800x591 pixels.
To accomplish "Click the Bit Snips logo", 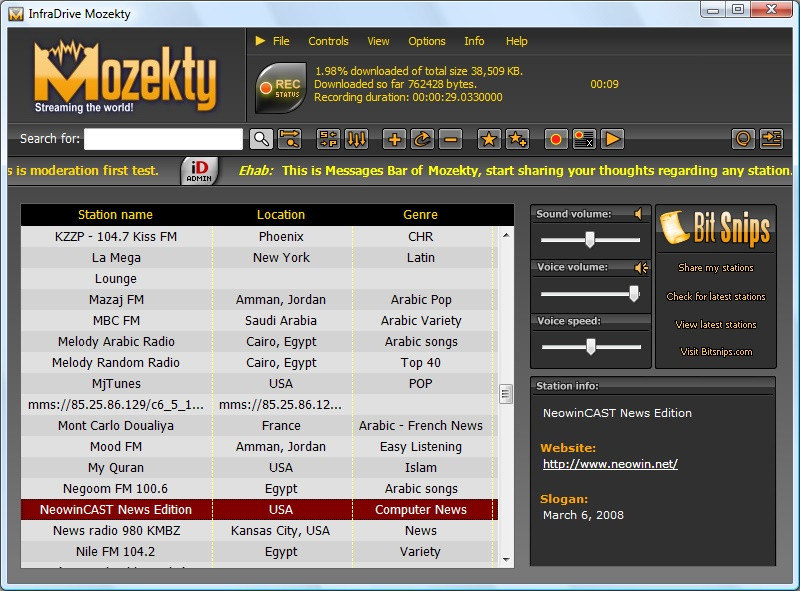I will click(x=715, y=228).
